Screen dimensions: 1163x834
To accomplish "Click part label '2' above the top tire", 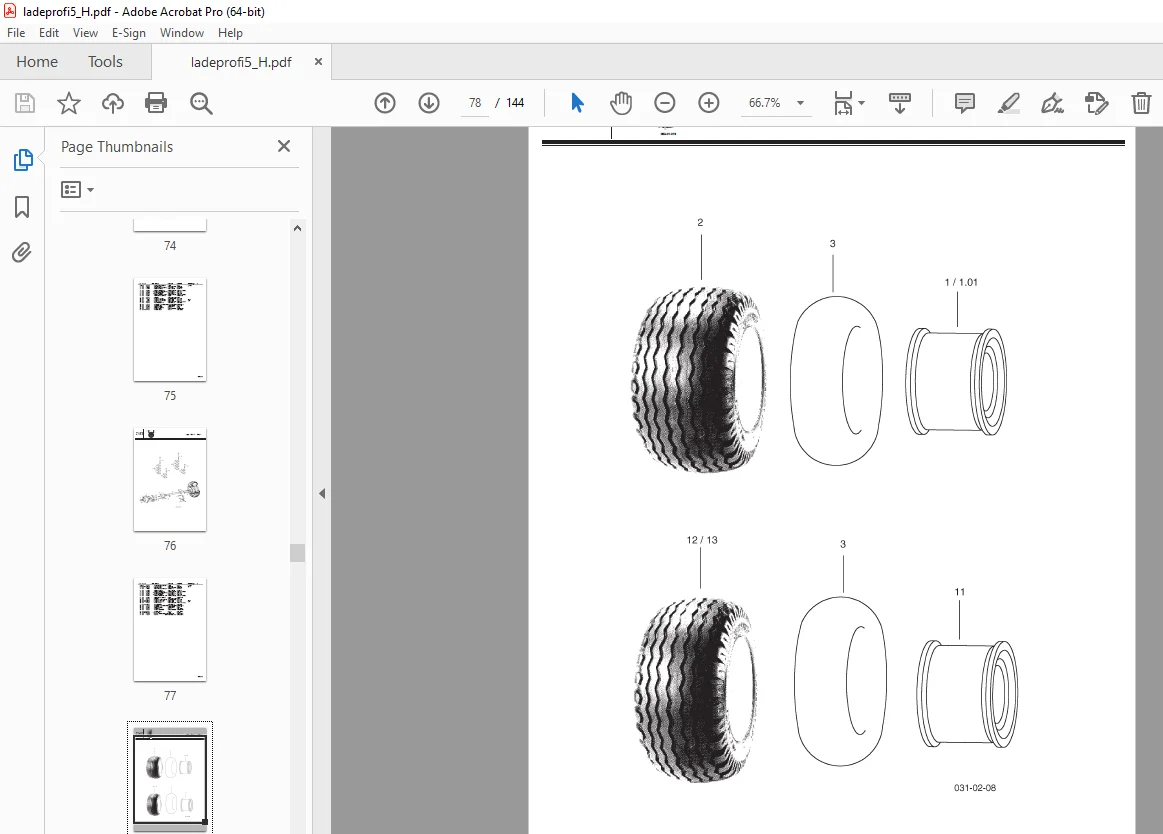I will pos(700,222).
